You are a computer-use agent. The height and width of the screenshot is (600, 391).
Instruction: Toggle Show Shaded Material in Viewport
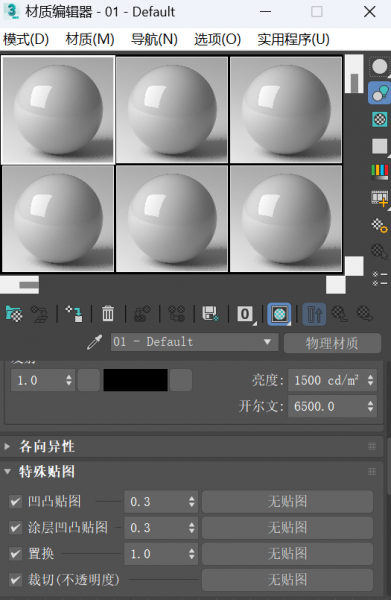click(x=279, y=314)
